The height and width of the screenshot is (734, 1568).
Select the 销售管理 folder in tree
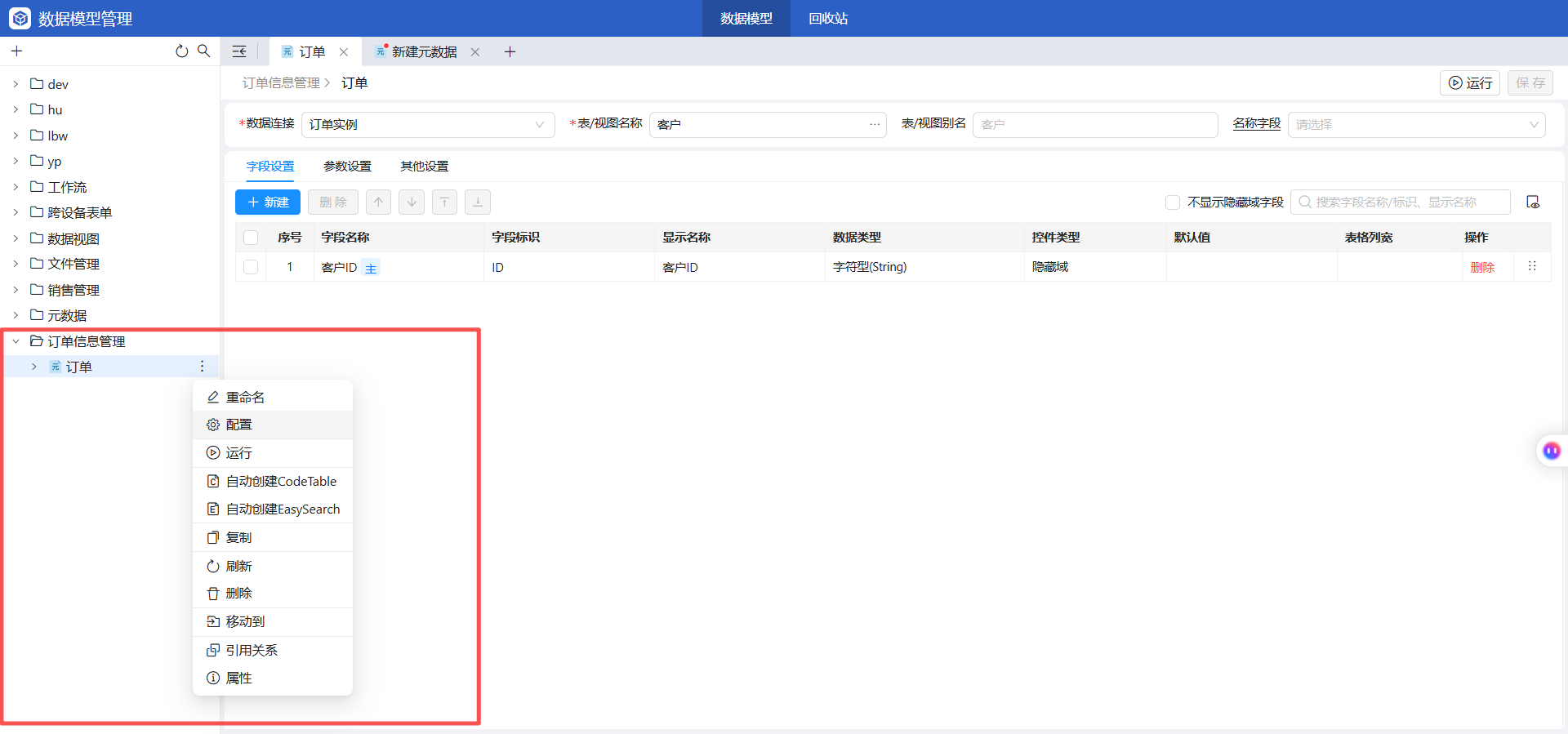[x=73, y=290]
